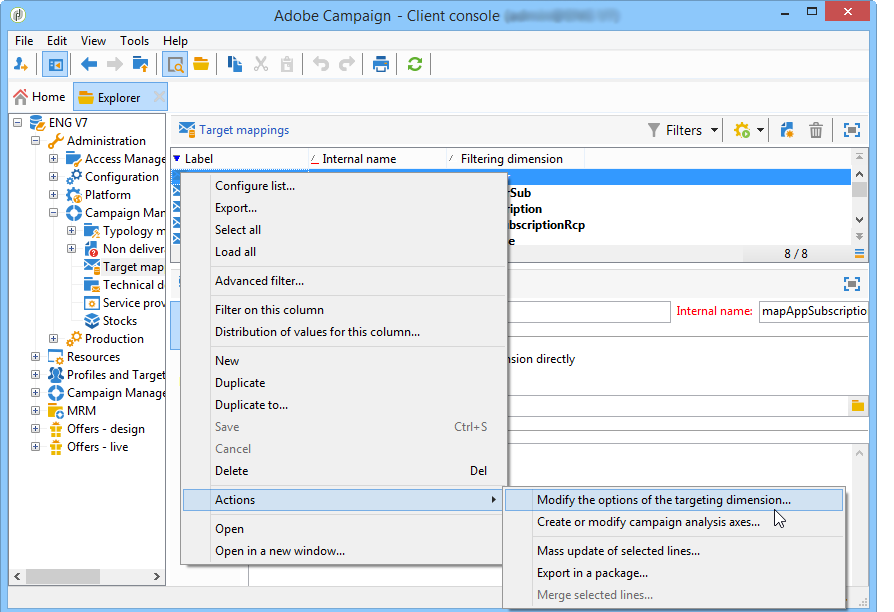The width and height of the screenshot is (894, 612).
Task: Sort by Filtering dimension column header
Action: pos(515,159)
